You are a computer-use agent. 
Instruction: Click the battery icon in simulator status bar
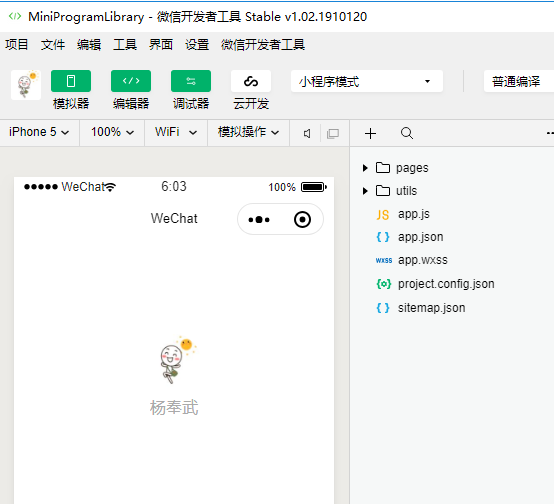[314, 187]
